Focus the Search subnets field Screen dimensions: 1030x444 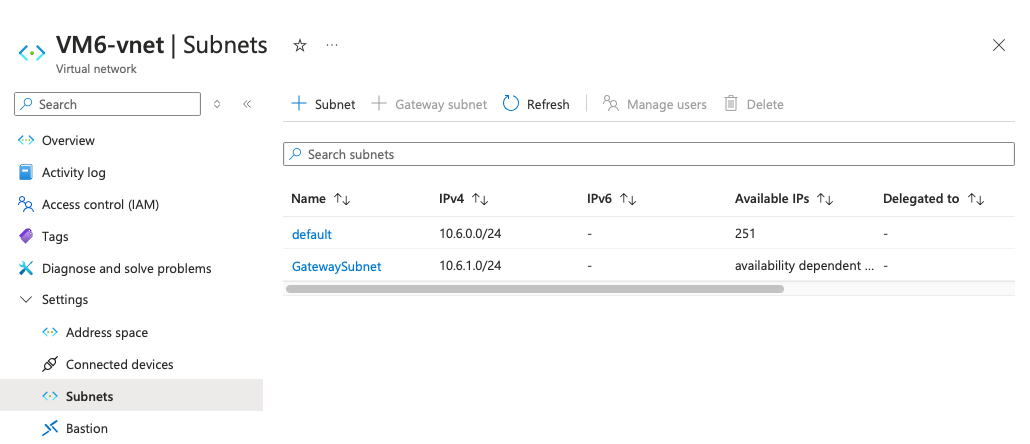tap(648, 154)
